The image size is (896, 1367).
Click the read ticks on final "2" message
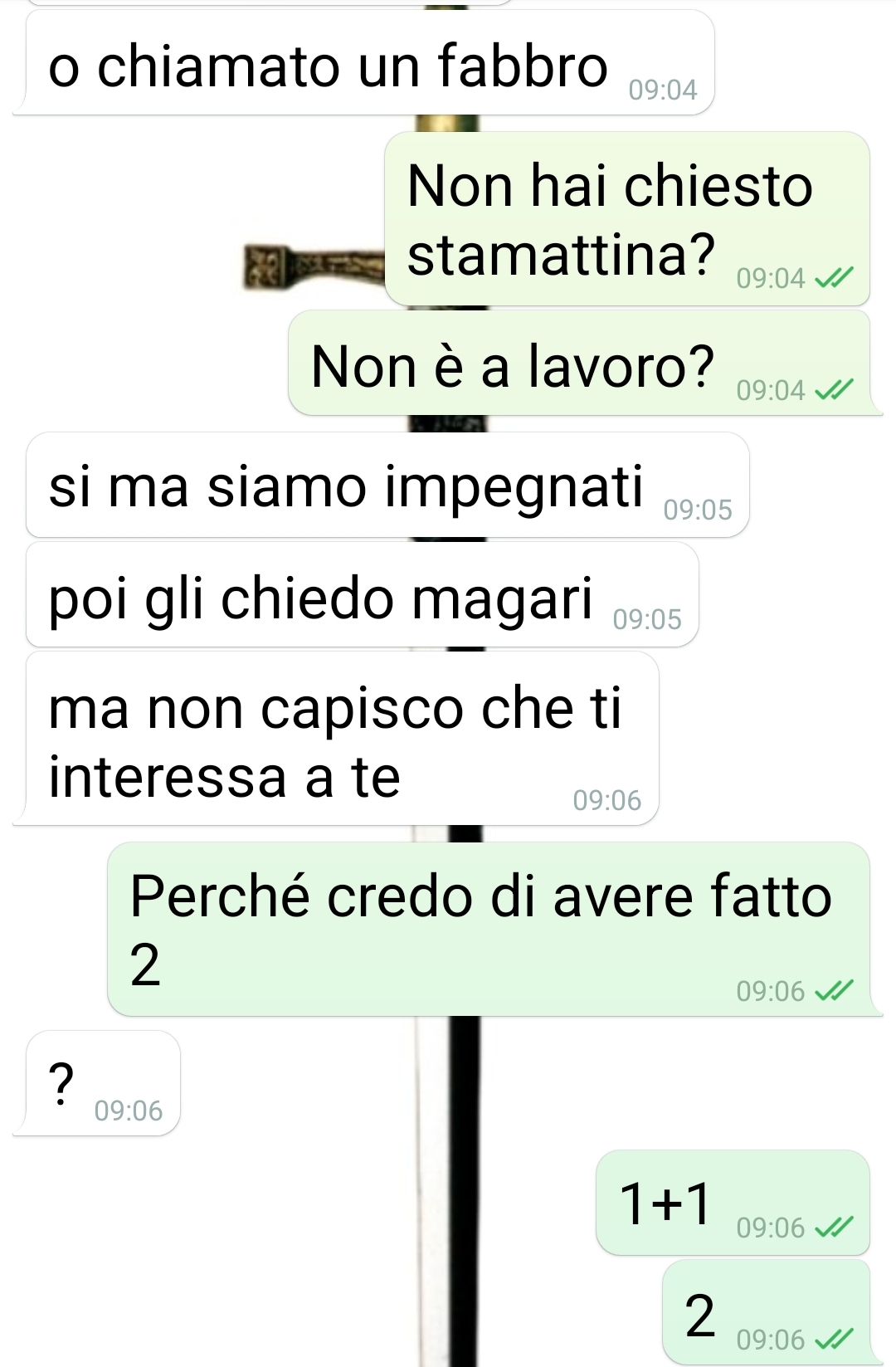(x=834, y=1340)
